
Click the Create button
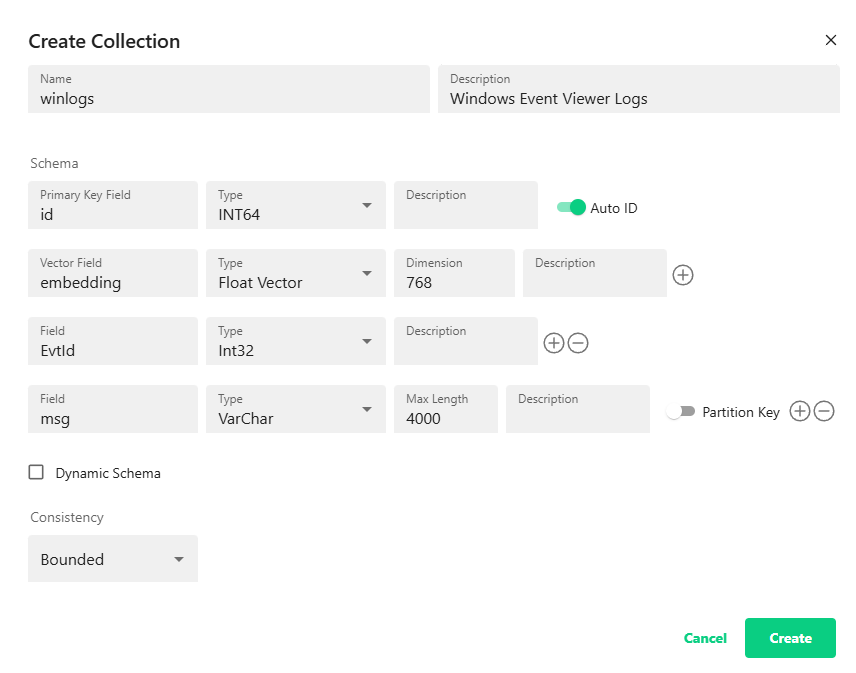tap(790, 638)
